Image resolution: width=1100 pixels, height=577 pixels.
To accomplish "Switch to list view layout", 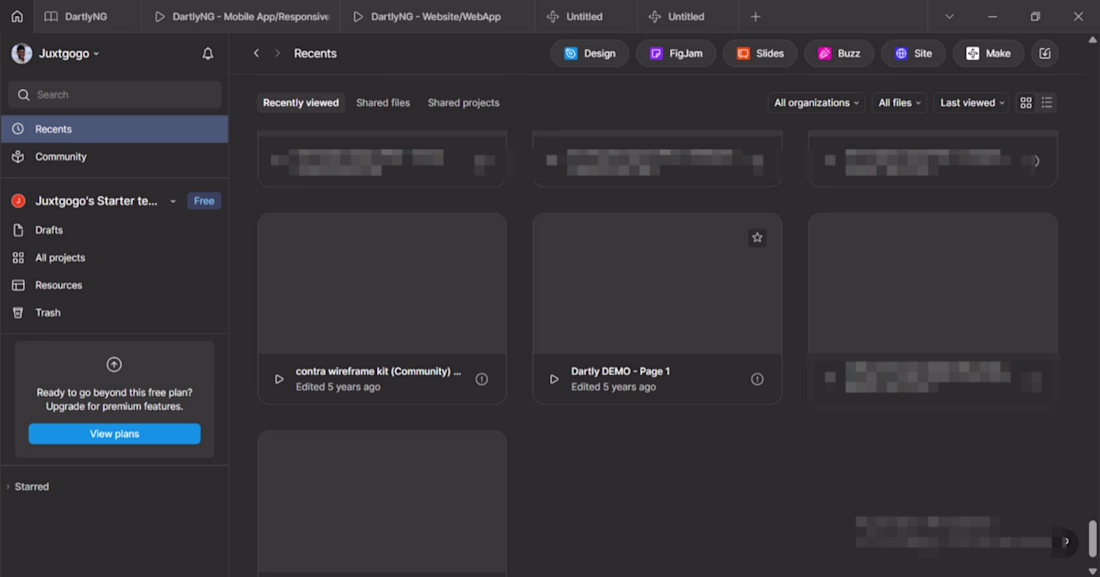I will pos(1046,103).
